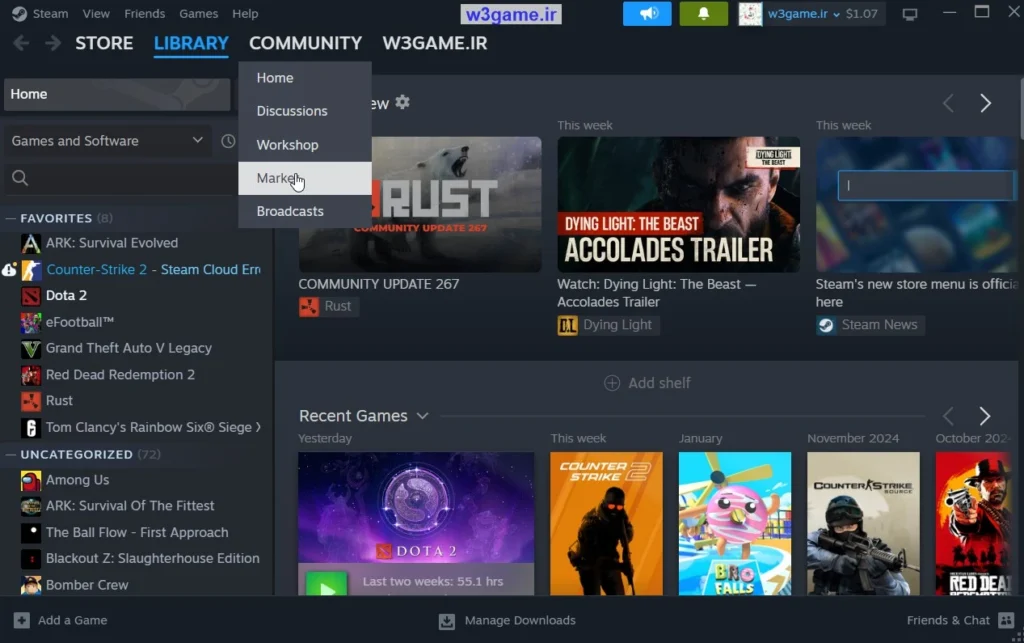This screenshot has height=643, width=1024.
Task: Click the Rust tag icon under Community Update
Action: [x=309, y=306]
